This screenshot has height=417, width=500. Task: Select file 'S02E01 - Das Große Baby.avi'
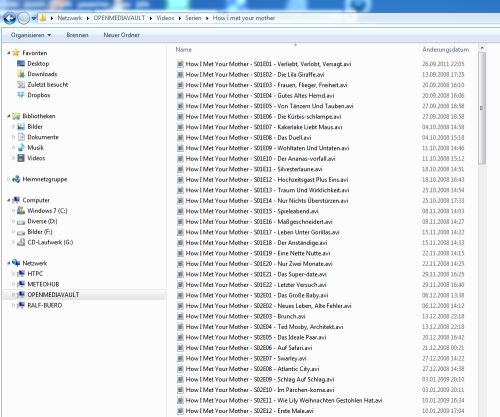click(257, 295)
